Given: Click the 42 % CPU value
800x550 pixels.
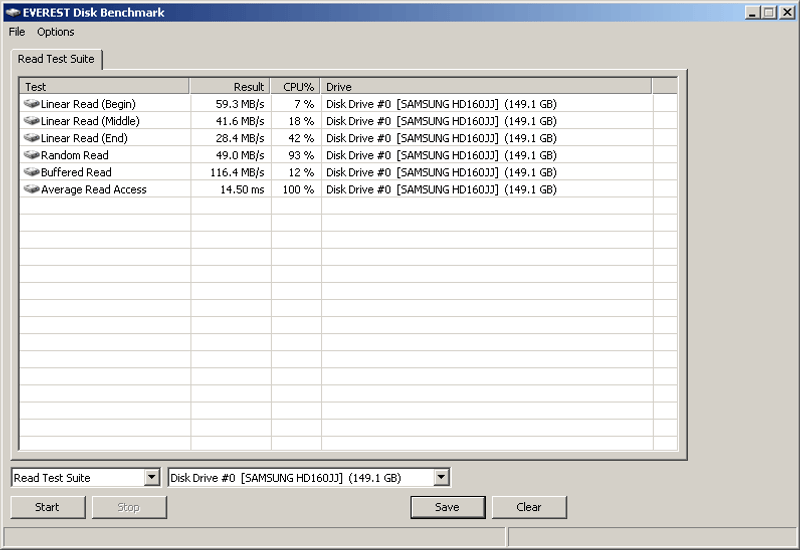Looking at the screenshot, I should point(302,138).
